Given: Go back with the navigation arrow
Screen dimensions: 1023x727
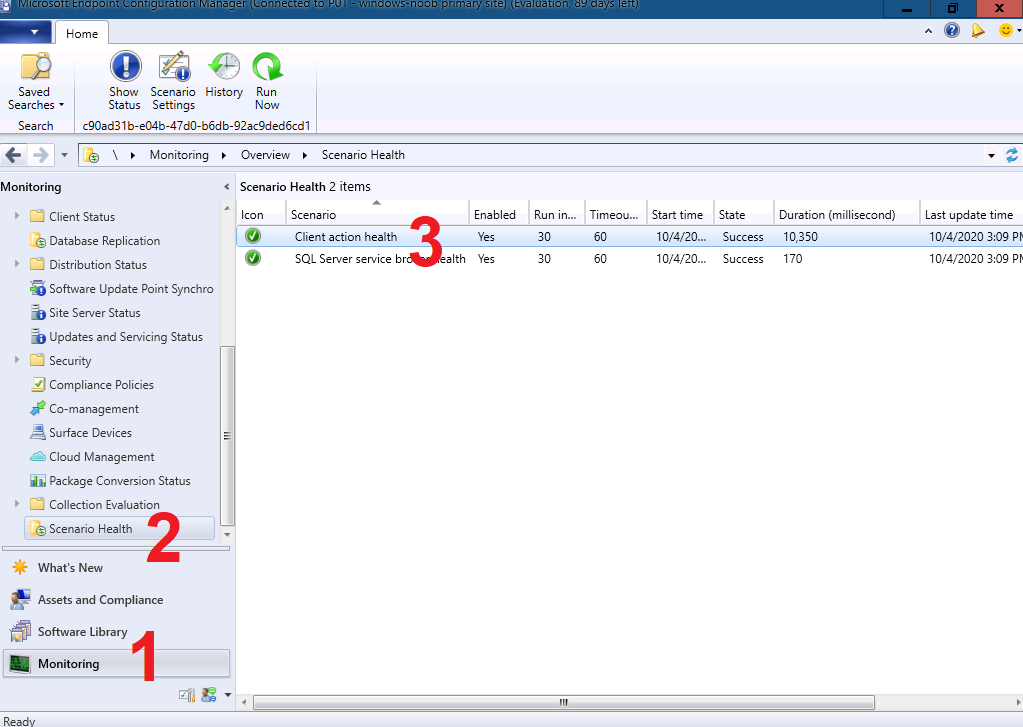Looking at the screenshot, I should pos(13,155).
